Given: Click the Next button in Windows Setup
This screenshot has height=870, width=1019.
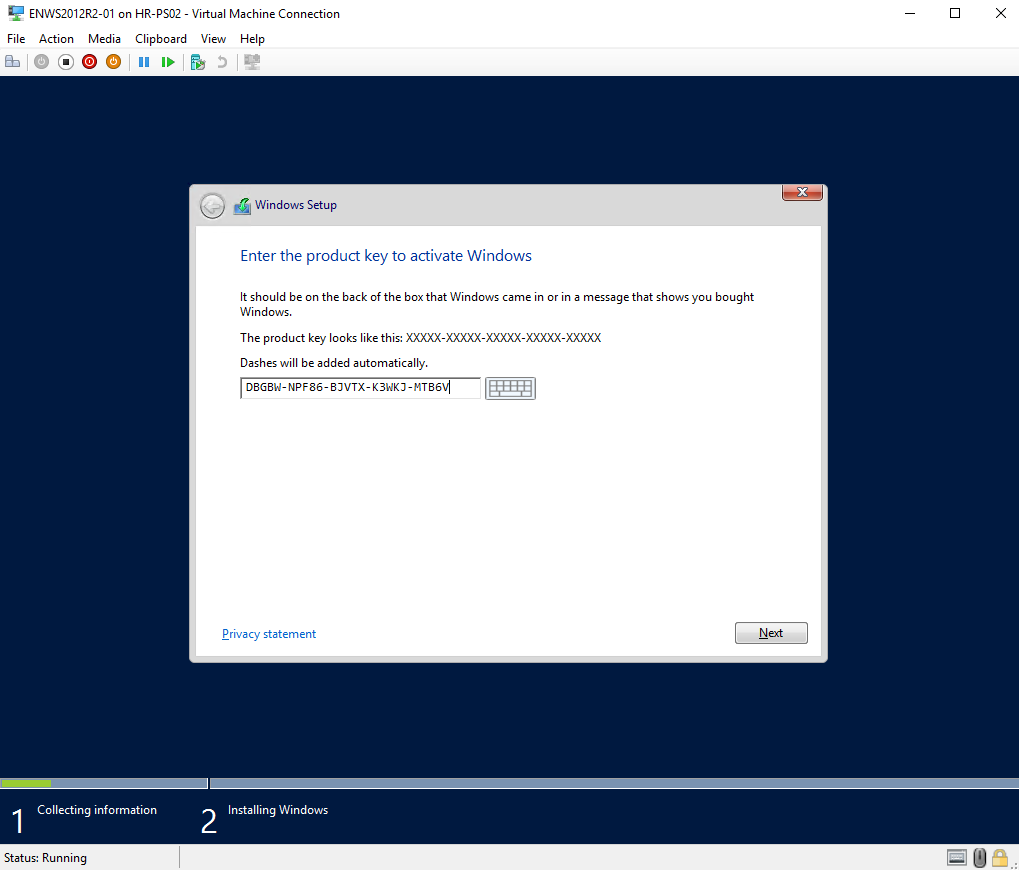Looking at the screenshot, I should pos(770,633).
